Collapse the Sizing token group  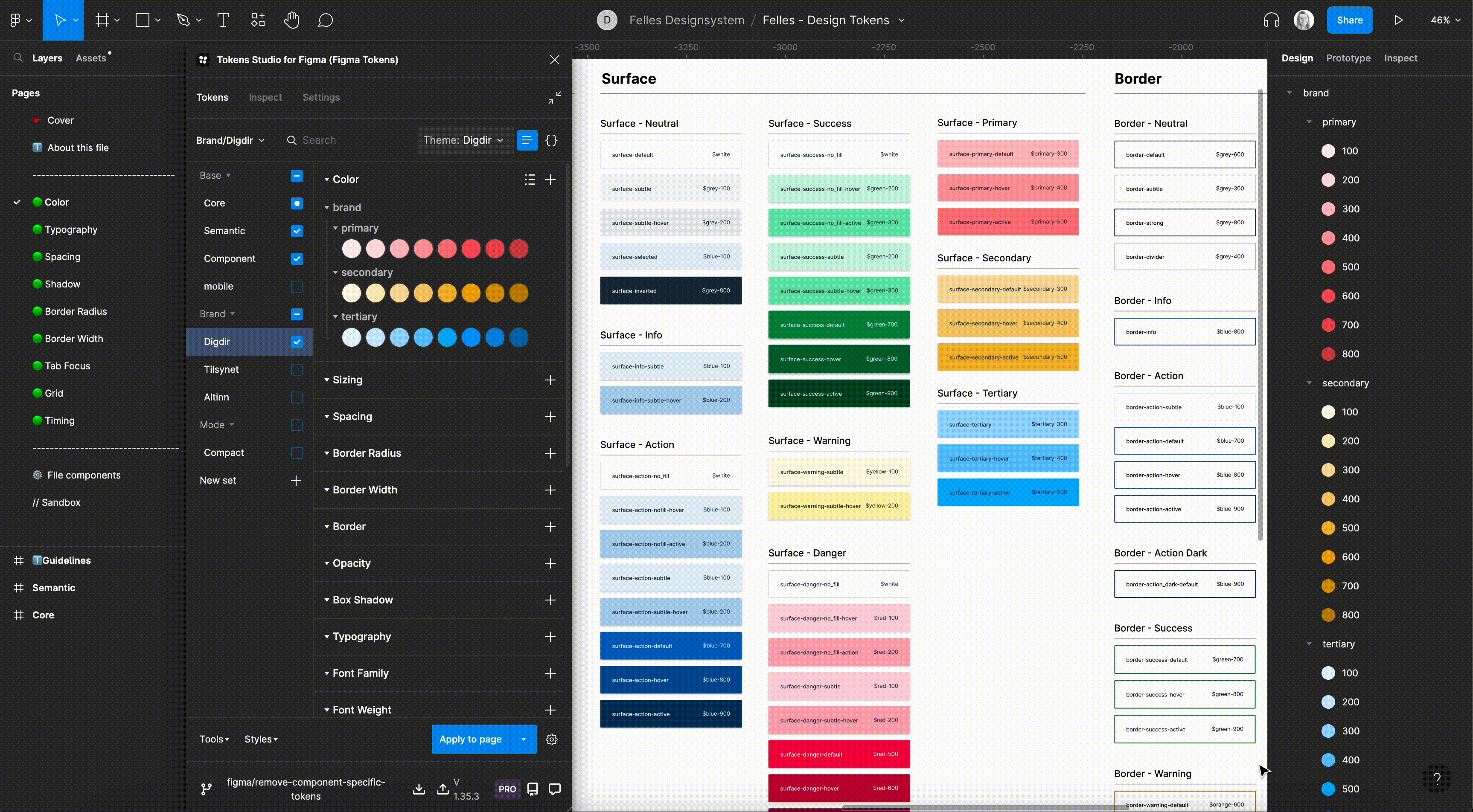[x=326, y=380]
